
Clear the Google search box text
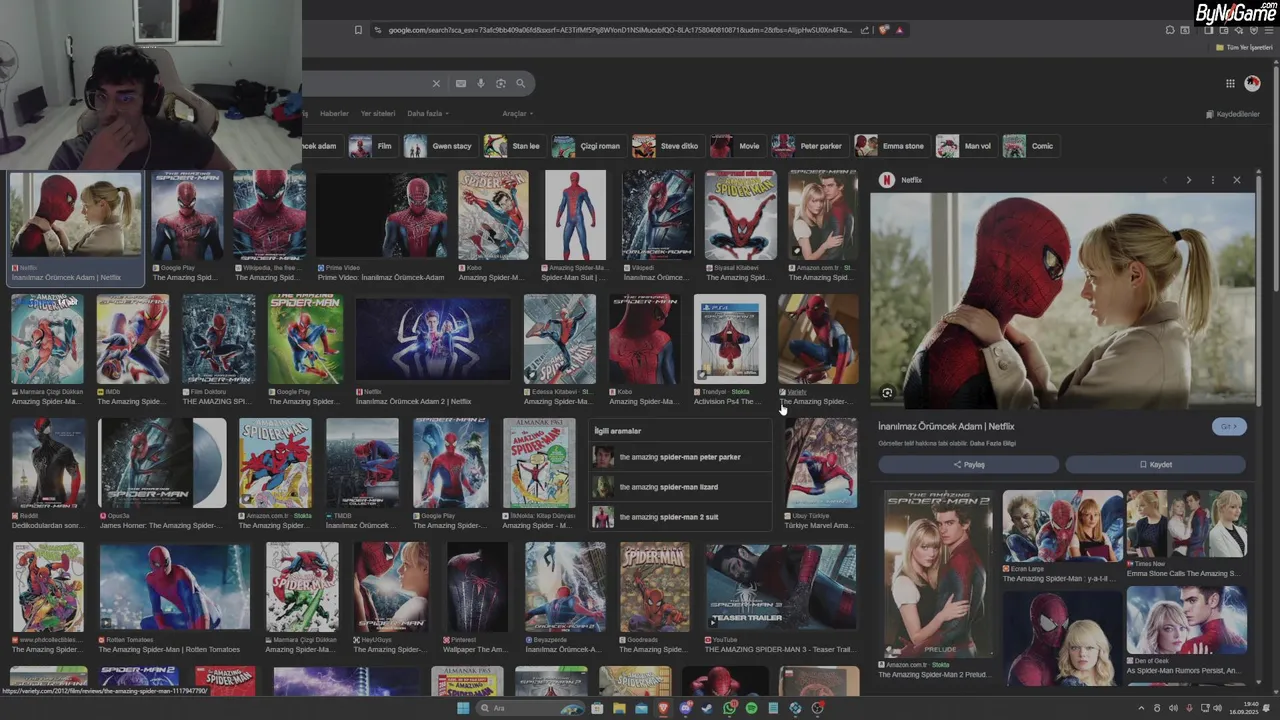(x=436, y=84)
